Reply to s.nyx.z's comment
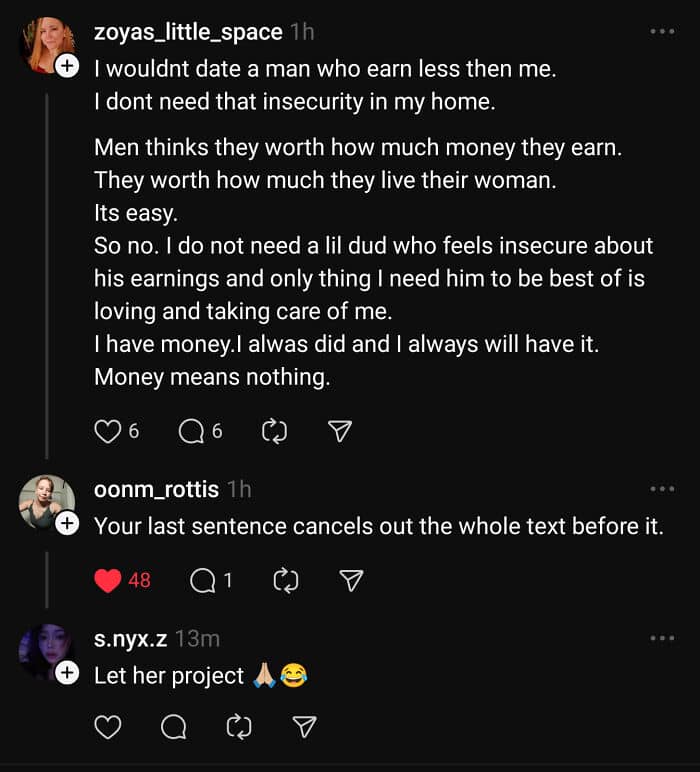This screenshot has height=772, width=700. [x=173, y=728]
